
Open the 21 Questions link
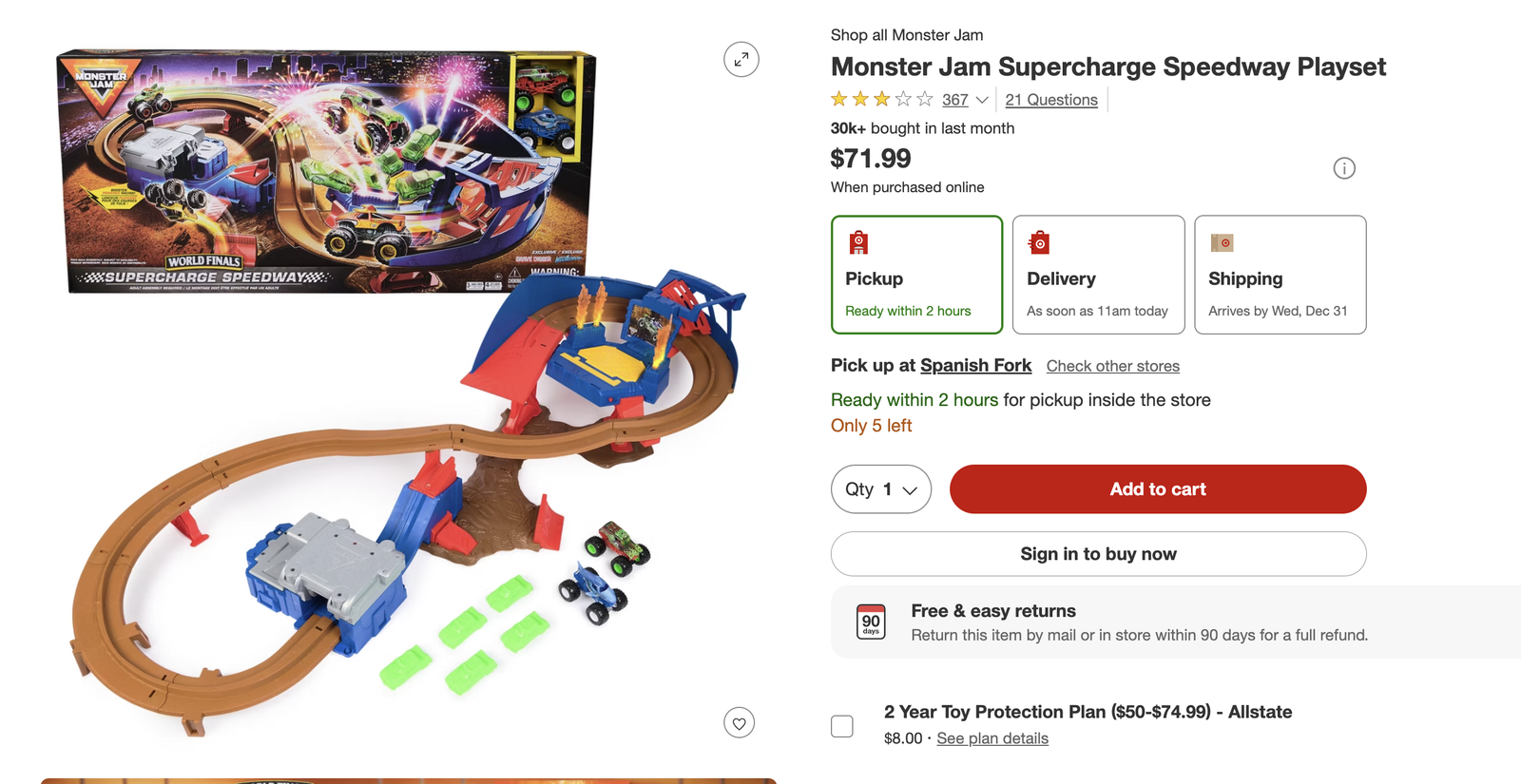(1051, 100)
